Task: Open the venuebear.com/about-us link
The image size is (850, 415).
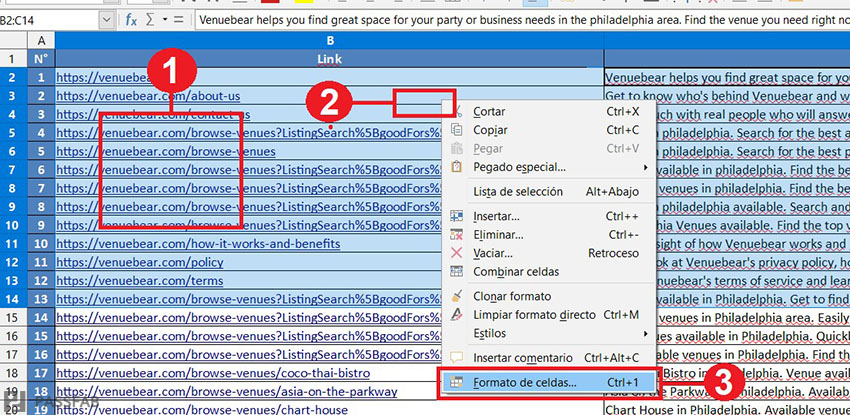Action: [x=148, y=96]
